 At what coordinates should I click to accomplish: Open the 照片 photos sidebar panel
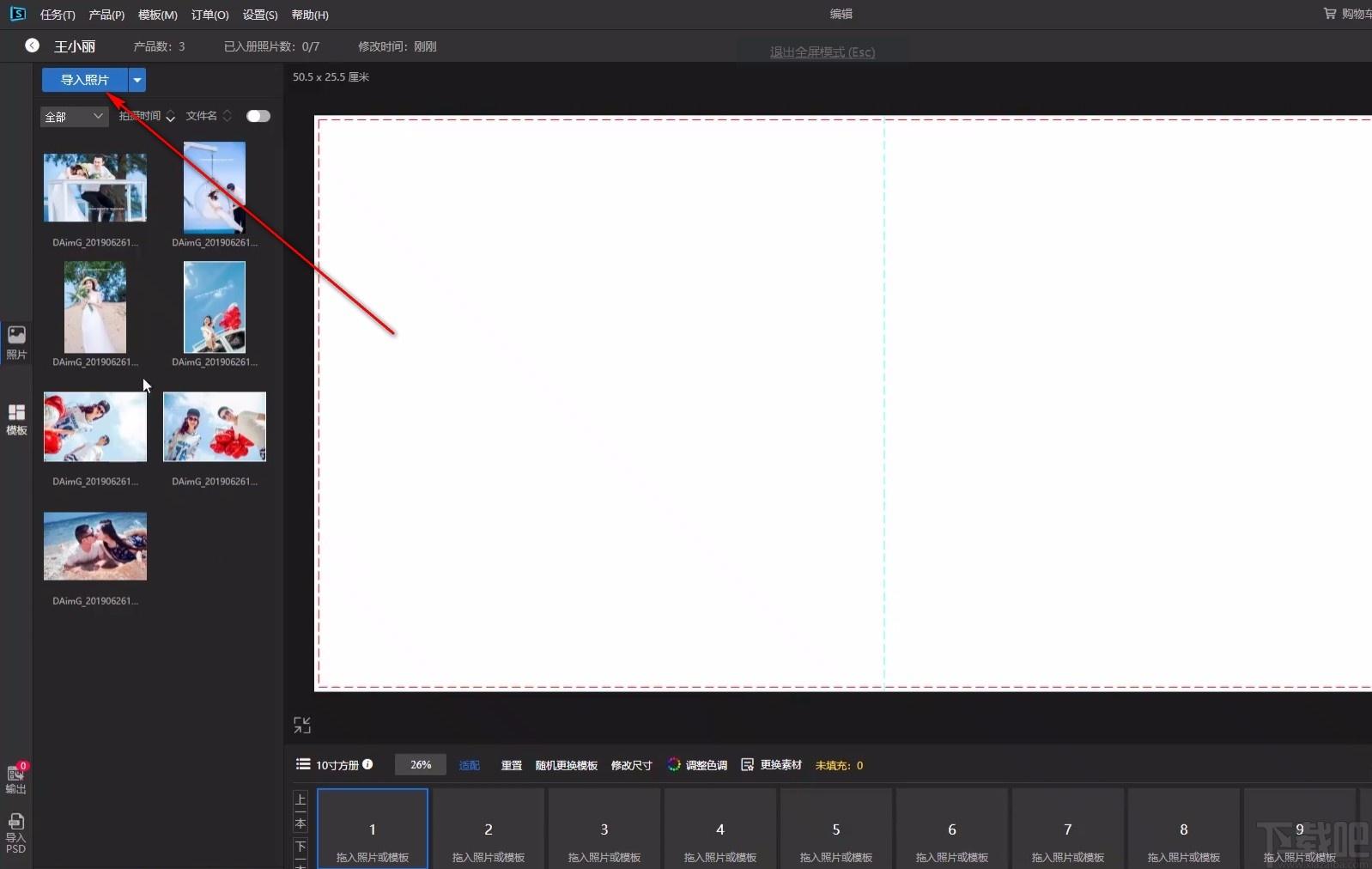(16, 343)
